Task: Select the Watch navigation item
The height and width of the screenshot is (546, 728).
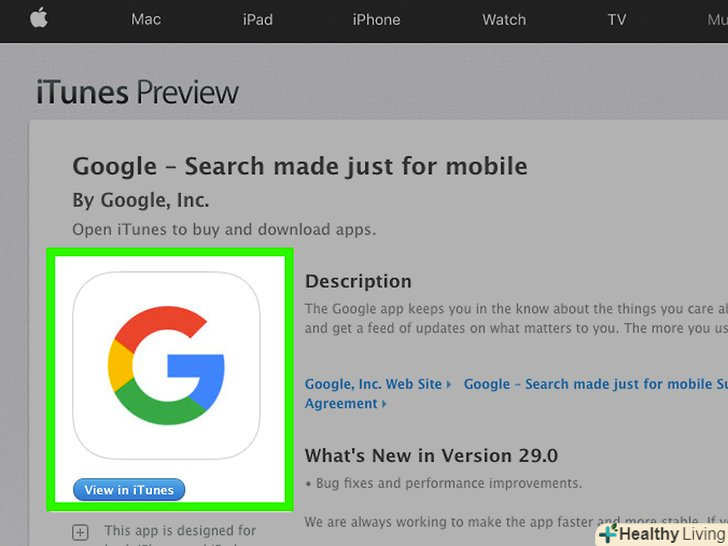Action: click(504, 20)
